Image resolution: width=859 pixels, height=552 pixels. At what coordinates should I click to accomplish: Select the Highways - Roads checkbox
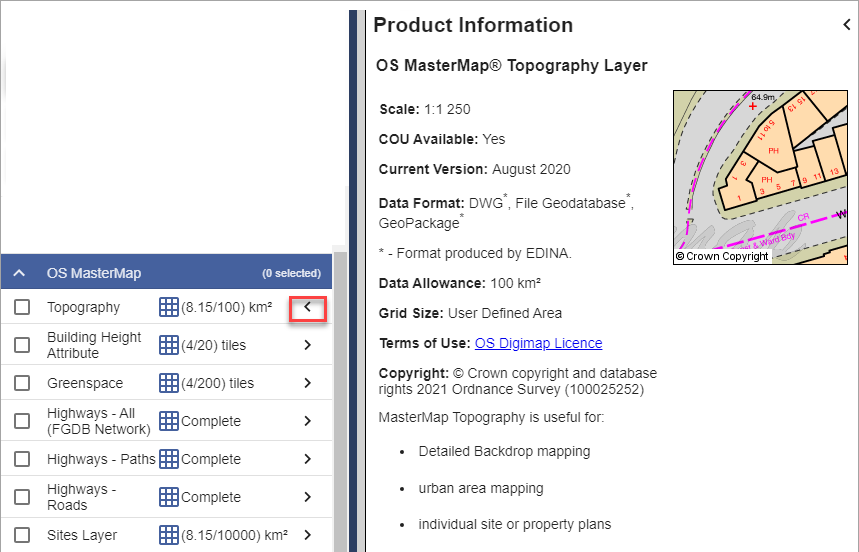click(22, 497)
